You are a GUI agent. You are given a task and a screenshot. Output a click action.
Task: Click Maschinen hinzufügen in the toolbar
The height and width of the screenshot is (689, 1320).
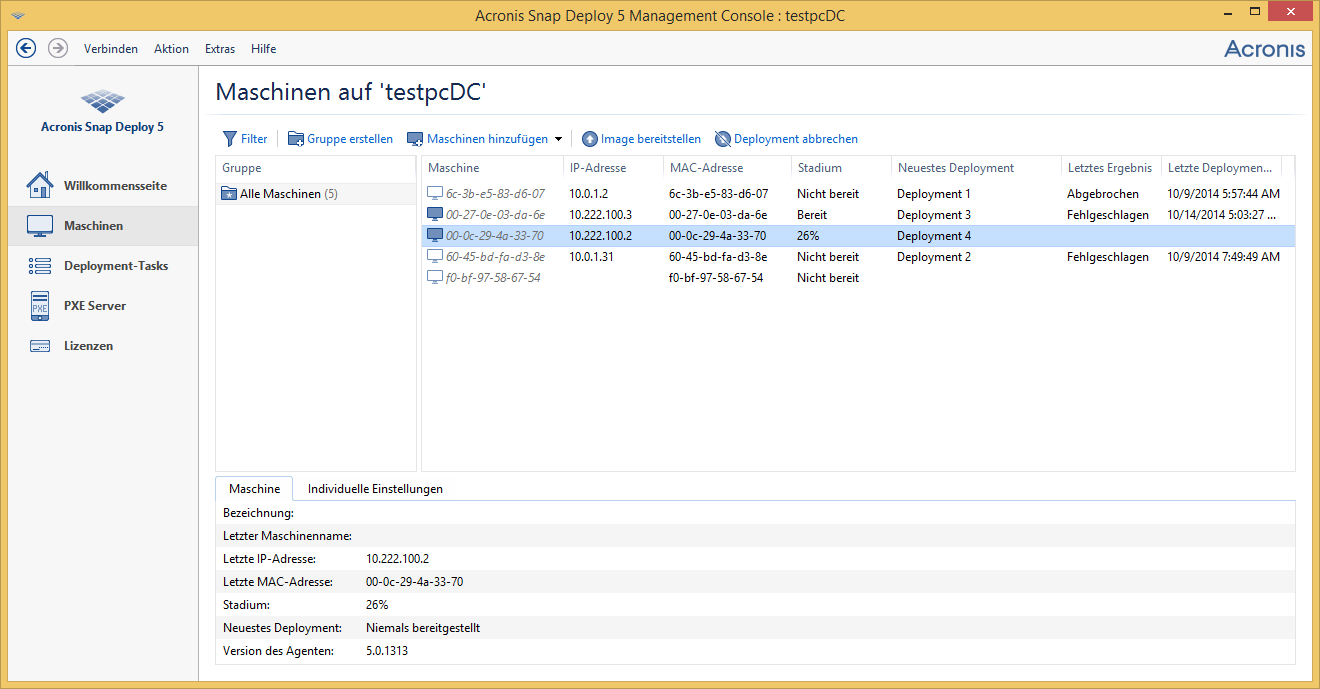[487, 139]
